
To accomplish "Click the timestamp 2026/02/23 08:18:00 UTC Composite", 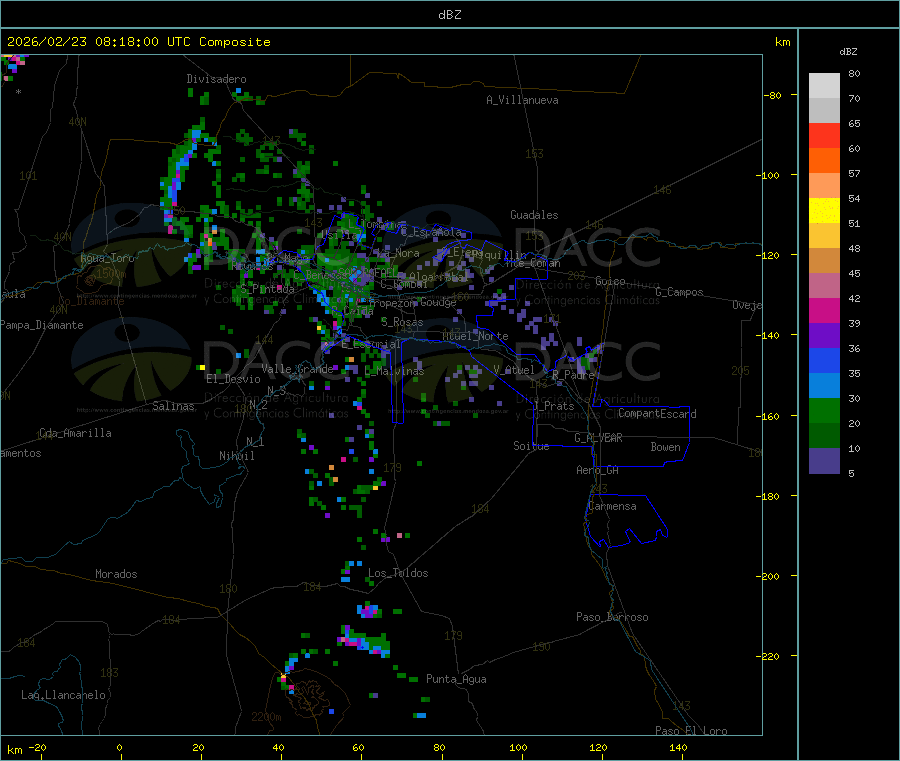I will point(138,42).
